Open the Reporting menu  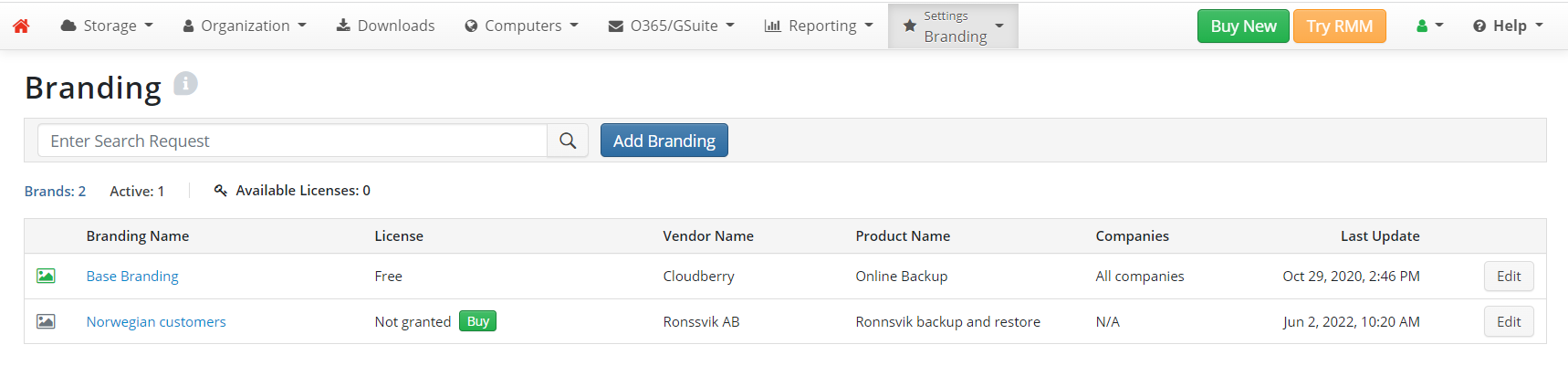tap(819, 26)
